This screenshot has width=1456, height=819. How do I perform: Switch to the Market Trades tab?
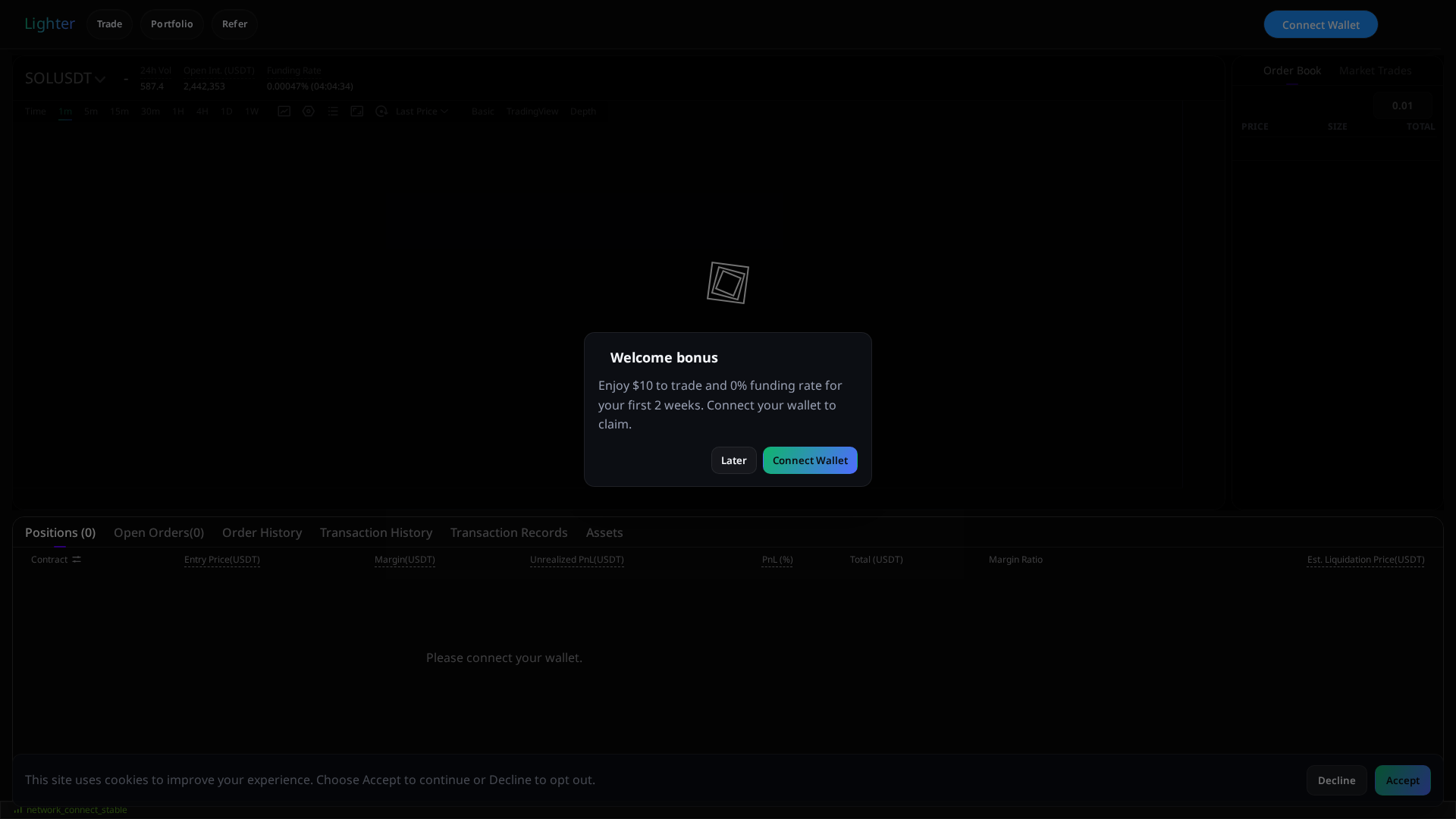1375,70
